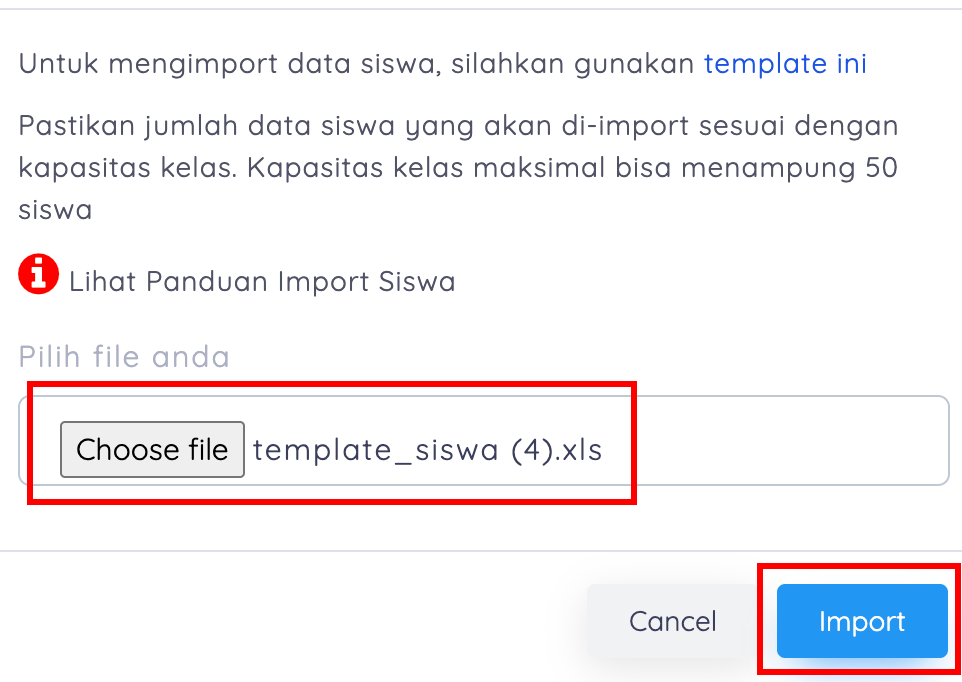
Task: Open the 'template ini' download link
Action: 785,64
